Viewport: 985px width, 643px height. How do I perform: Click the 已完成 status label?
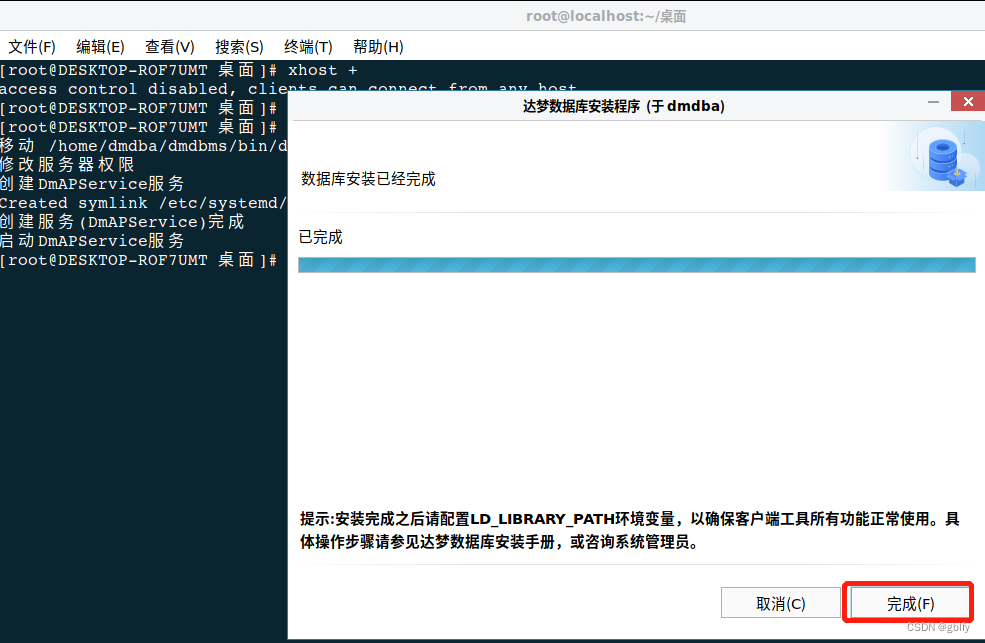pos(320,237)
